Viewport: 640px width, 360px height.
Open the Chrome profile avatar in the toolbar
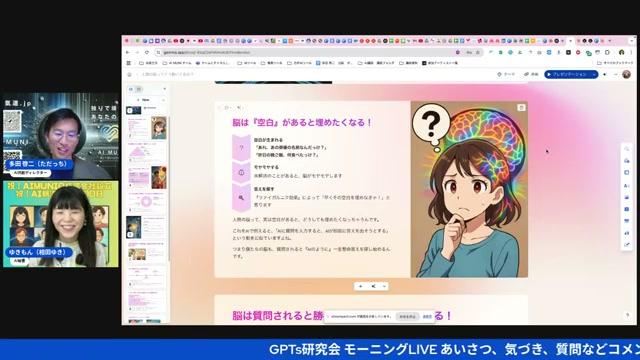click(622, 53)
